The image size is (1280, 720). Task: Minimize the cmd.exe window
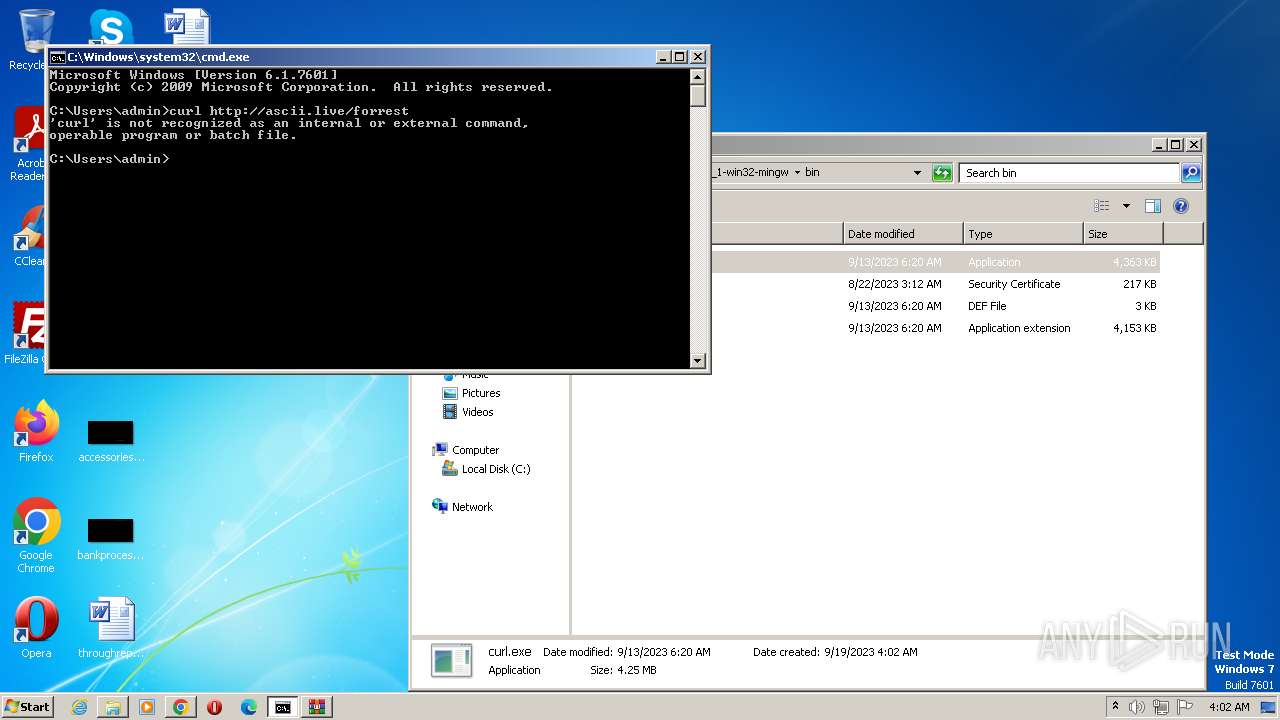tap(664, 57)
